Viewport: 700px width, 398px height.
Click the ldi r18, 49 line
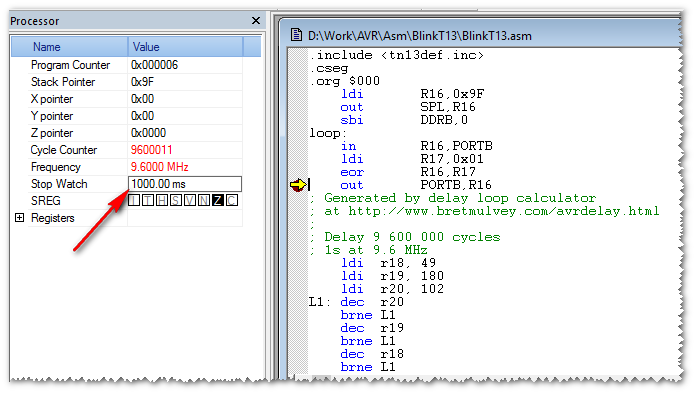(x=388, y=263)
